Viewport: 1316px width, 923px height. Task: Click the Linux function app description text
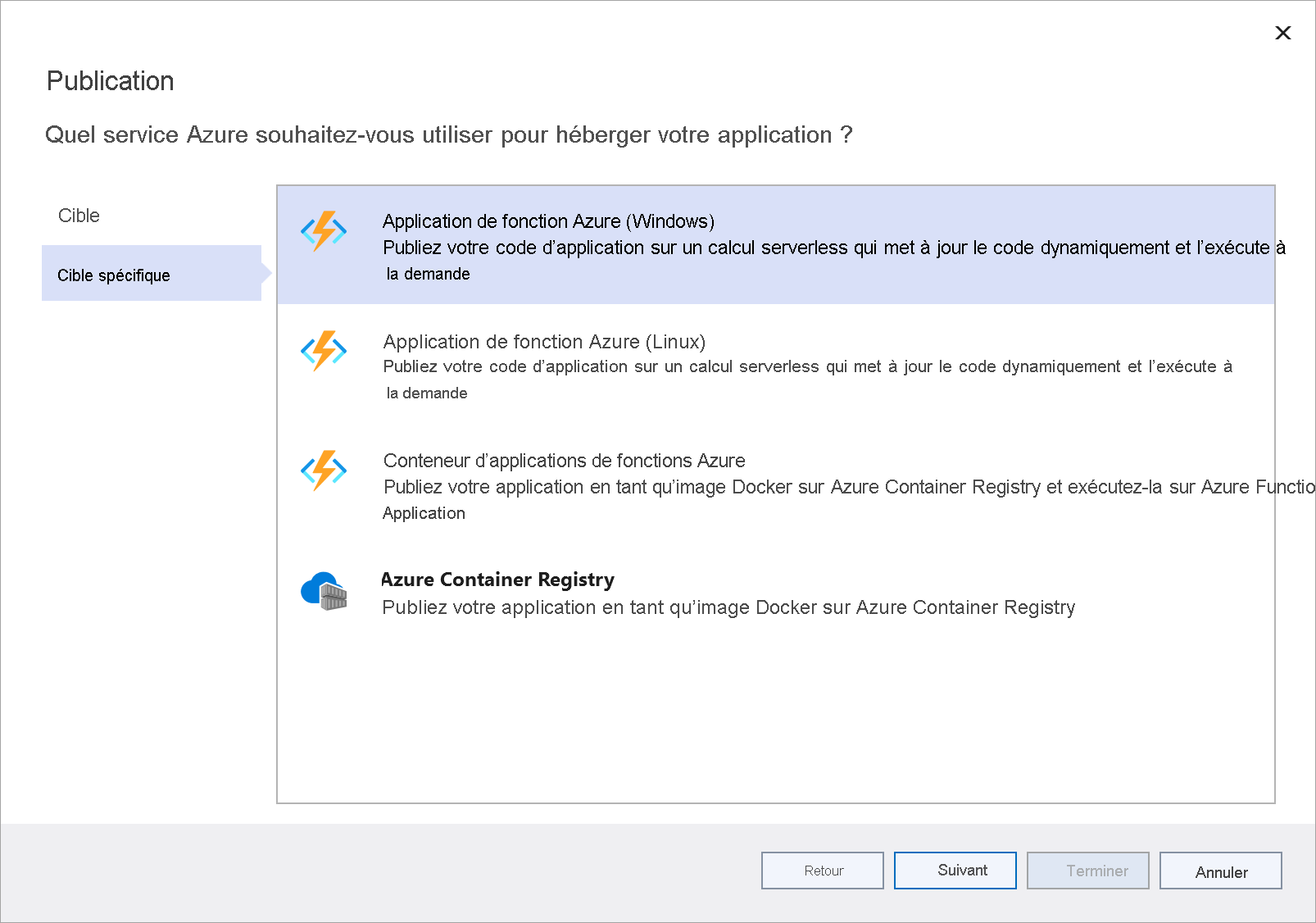click(x=807, y=380)
